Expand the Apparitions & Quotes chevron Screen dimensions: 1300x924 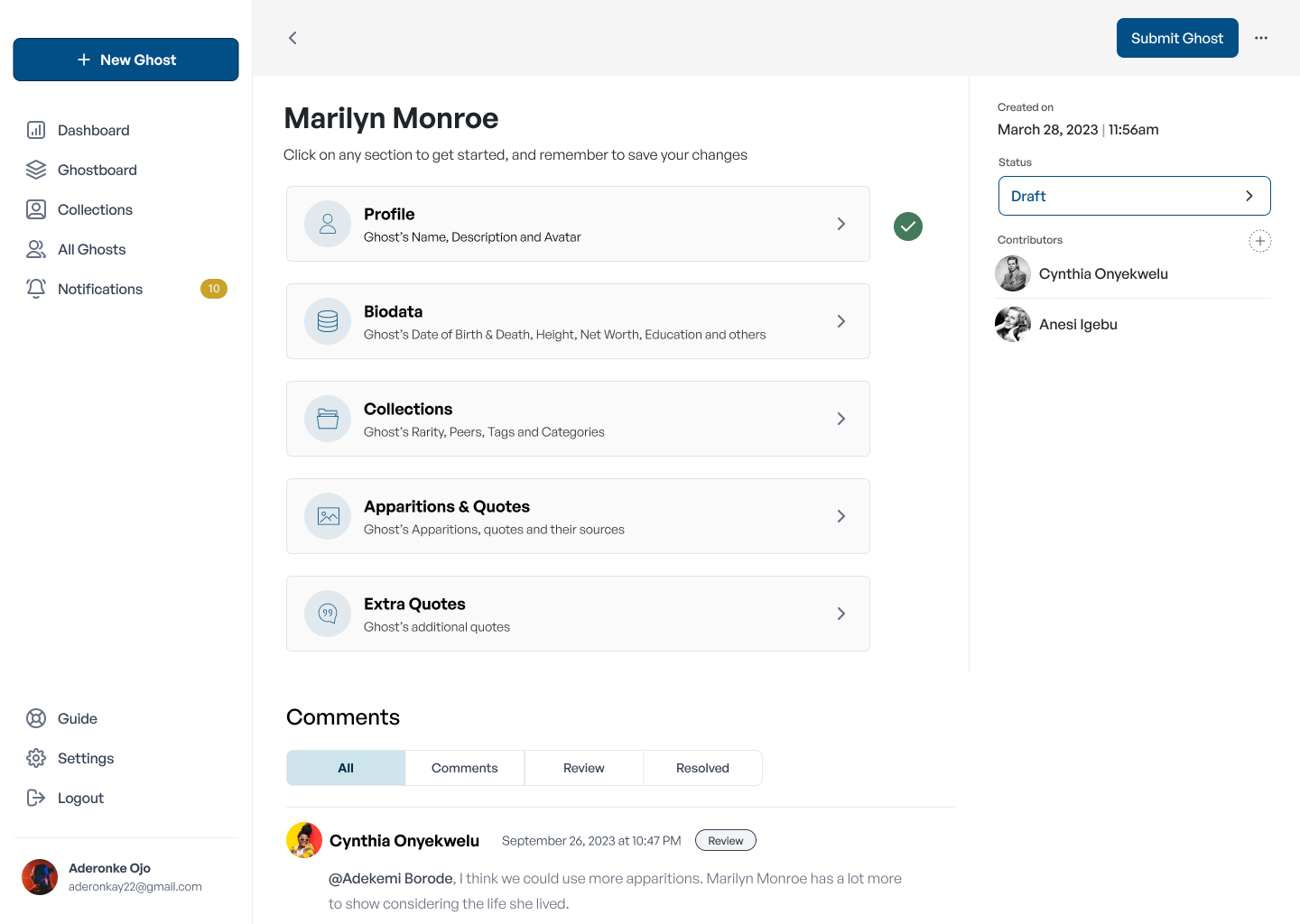click(x=841, y=516)
